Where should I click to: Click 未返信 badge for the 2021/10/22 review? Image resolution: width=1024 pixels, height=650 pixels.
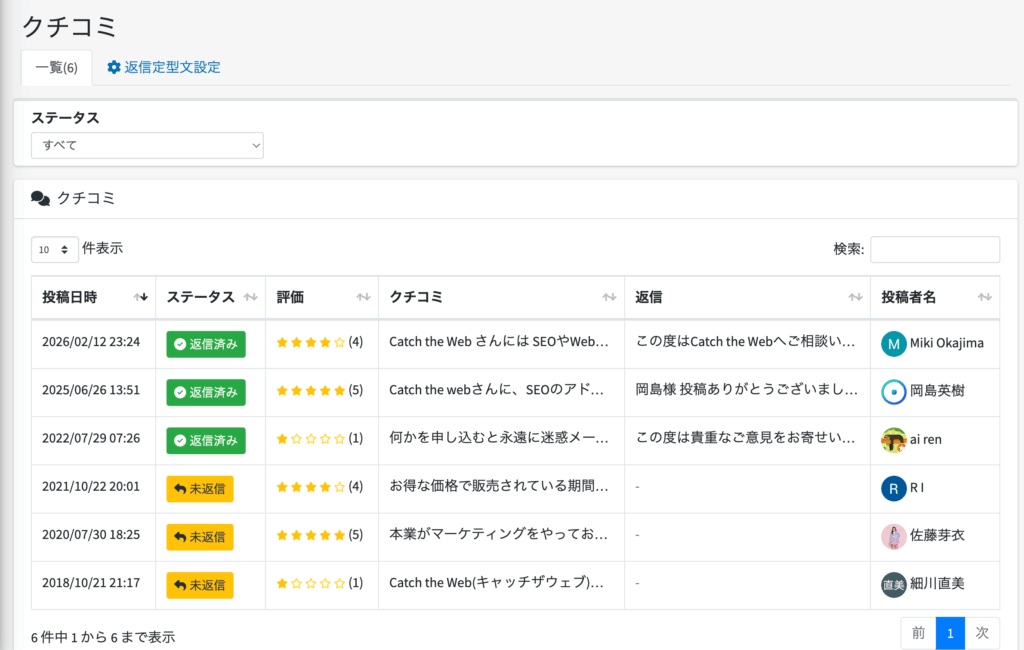click(x=200, y=488)
